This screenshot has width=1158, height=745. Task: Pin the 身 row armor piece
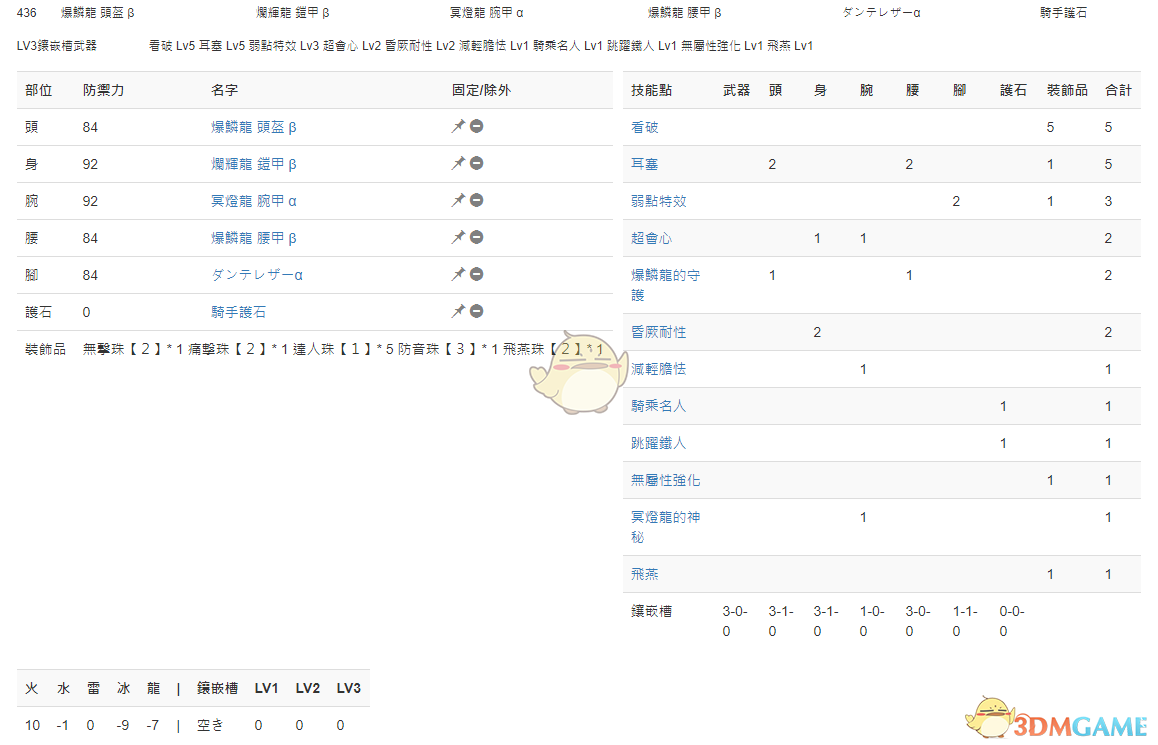[458, 163]
